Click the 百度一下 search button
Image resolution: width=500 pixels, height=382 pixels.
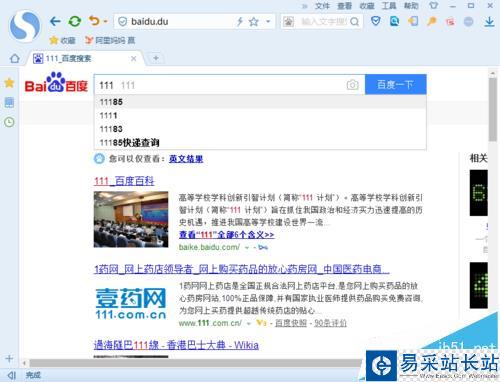tap(396, 84)
